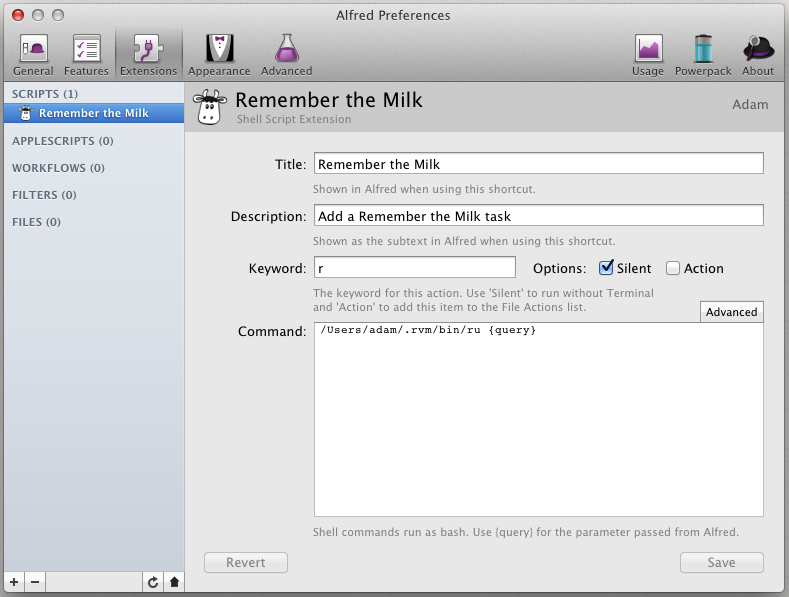The height and width of the screenshot is (597, 789).
Task: Open the General preferences pane
Action: [x=33, y=55]
